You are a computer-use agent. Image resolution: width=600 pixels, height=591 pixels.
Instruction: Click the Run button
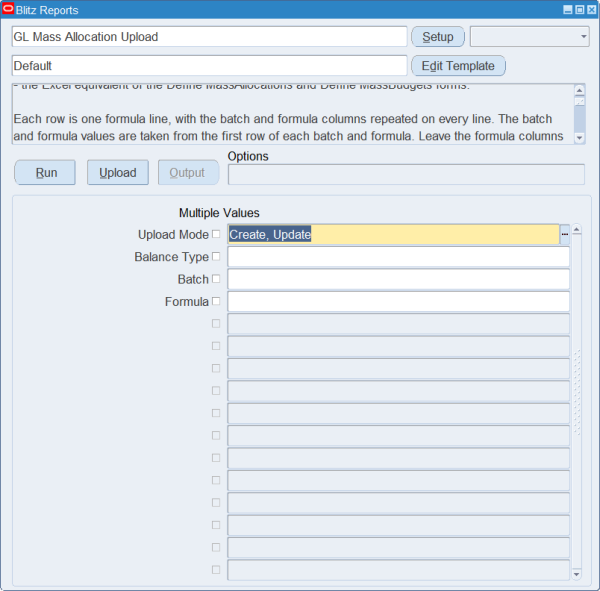(45, 173)
